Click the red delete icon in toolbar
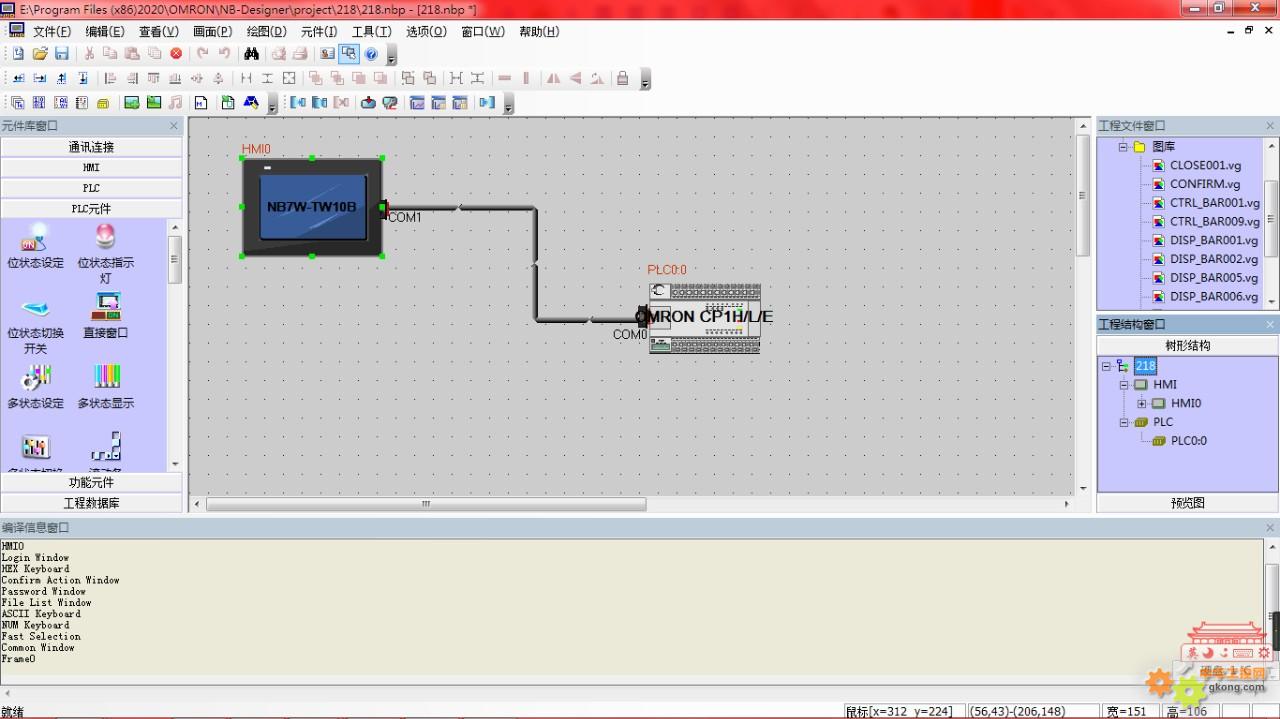Screen dimensions: 1280x719 [x=176, y=53]
